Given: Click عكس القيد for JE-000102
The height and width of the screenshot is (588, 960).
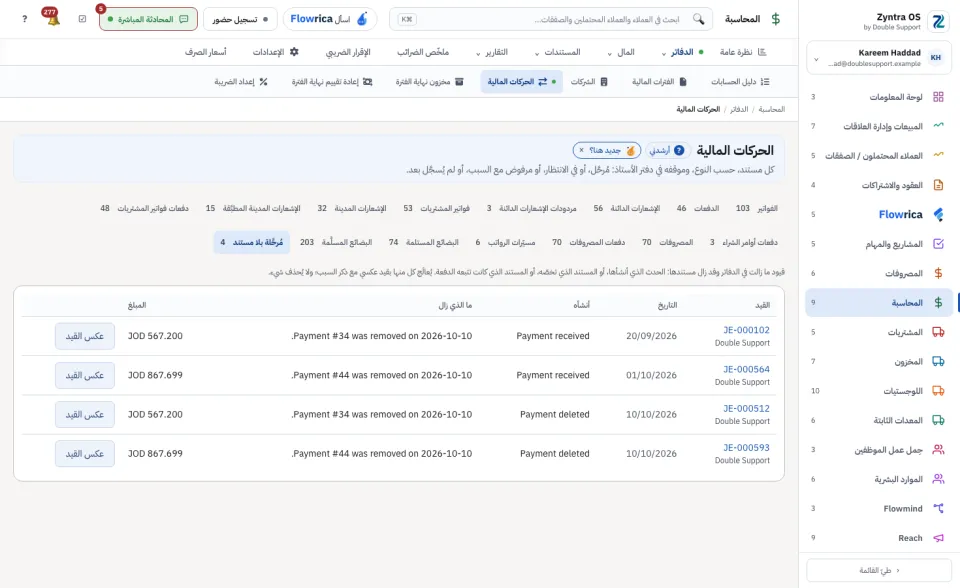Looking at the screenshot, I should (84, 336).
